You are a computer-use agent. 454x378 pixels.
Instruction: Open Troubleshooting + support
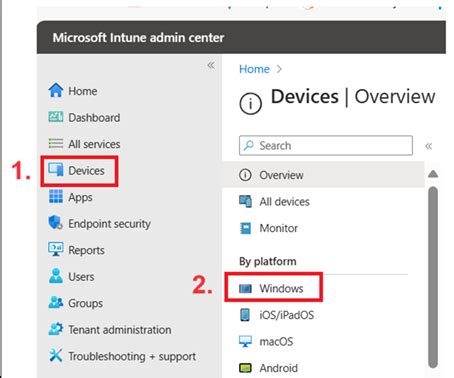point(132,356)
